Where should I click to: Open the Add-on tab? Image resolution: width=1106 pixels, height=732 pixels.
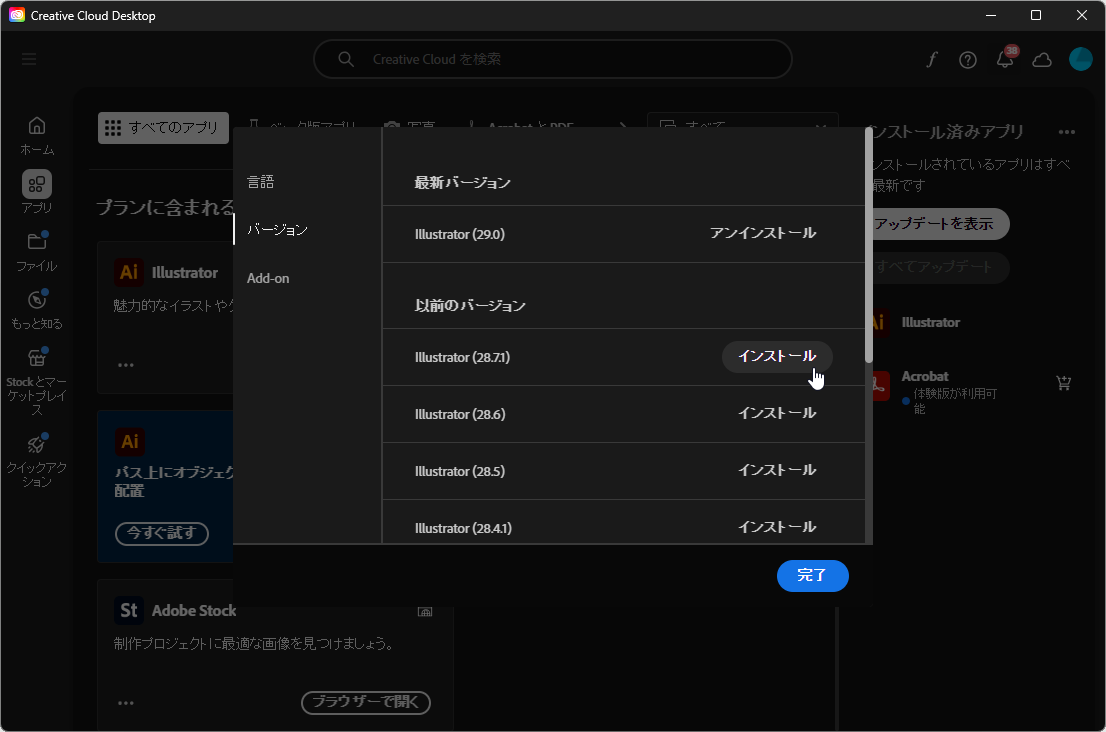coord(268,278)
